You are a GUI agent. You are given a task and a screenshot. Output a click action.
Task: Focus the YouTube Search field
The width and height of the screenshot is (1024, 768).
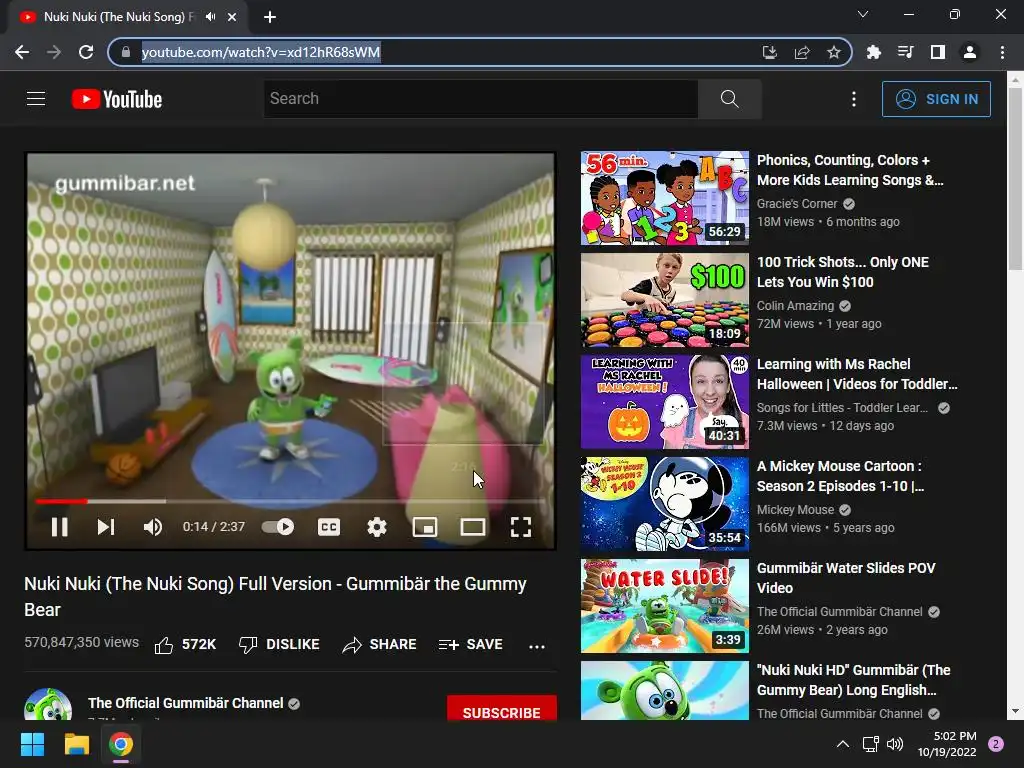pos(481,99)
